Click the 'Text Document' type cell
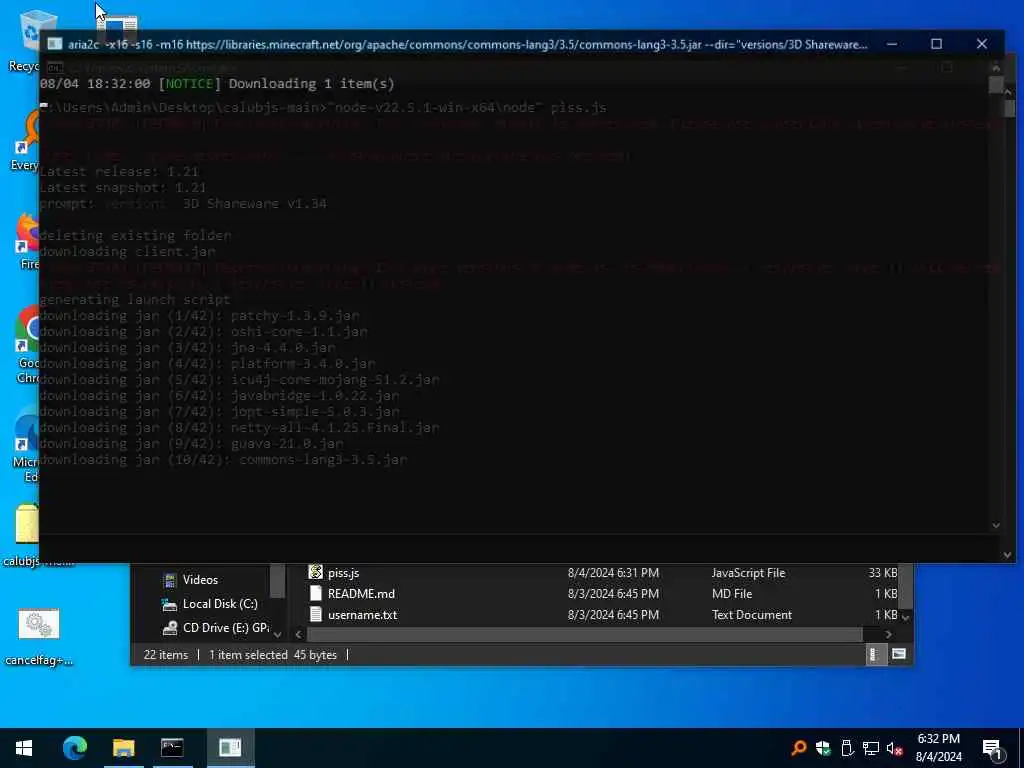The height and width of the screenshot is (768, 1024). [x=751, y=615]
